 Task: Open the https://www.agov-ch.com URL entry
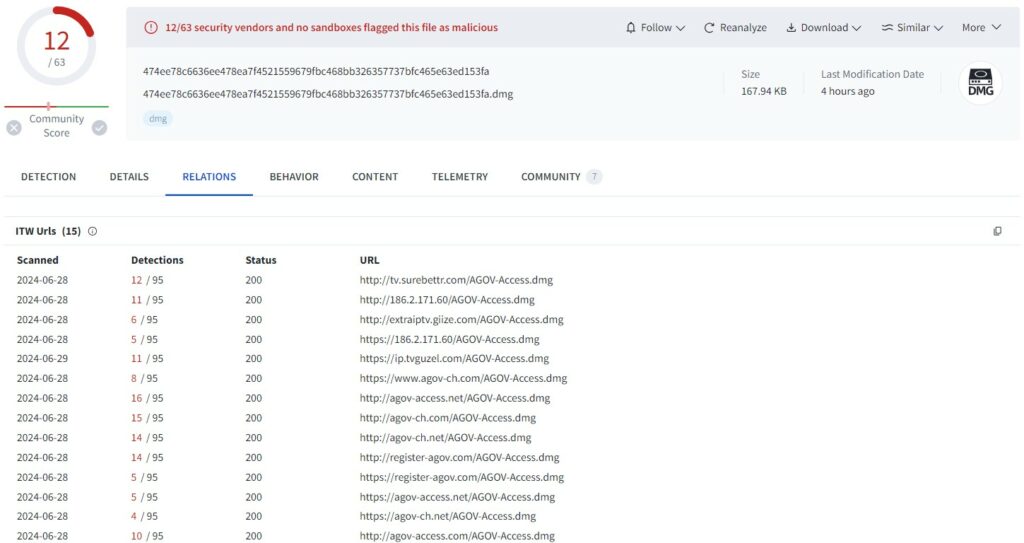coord(463,379)
